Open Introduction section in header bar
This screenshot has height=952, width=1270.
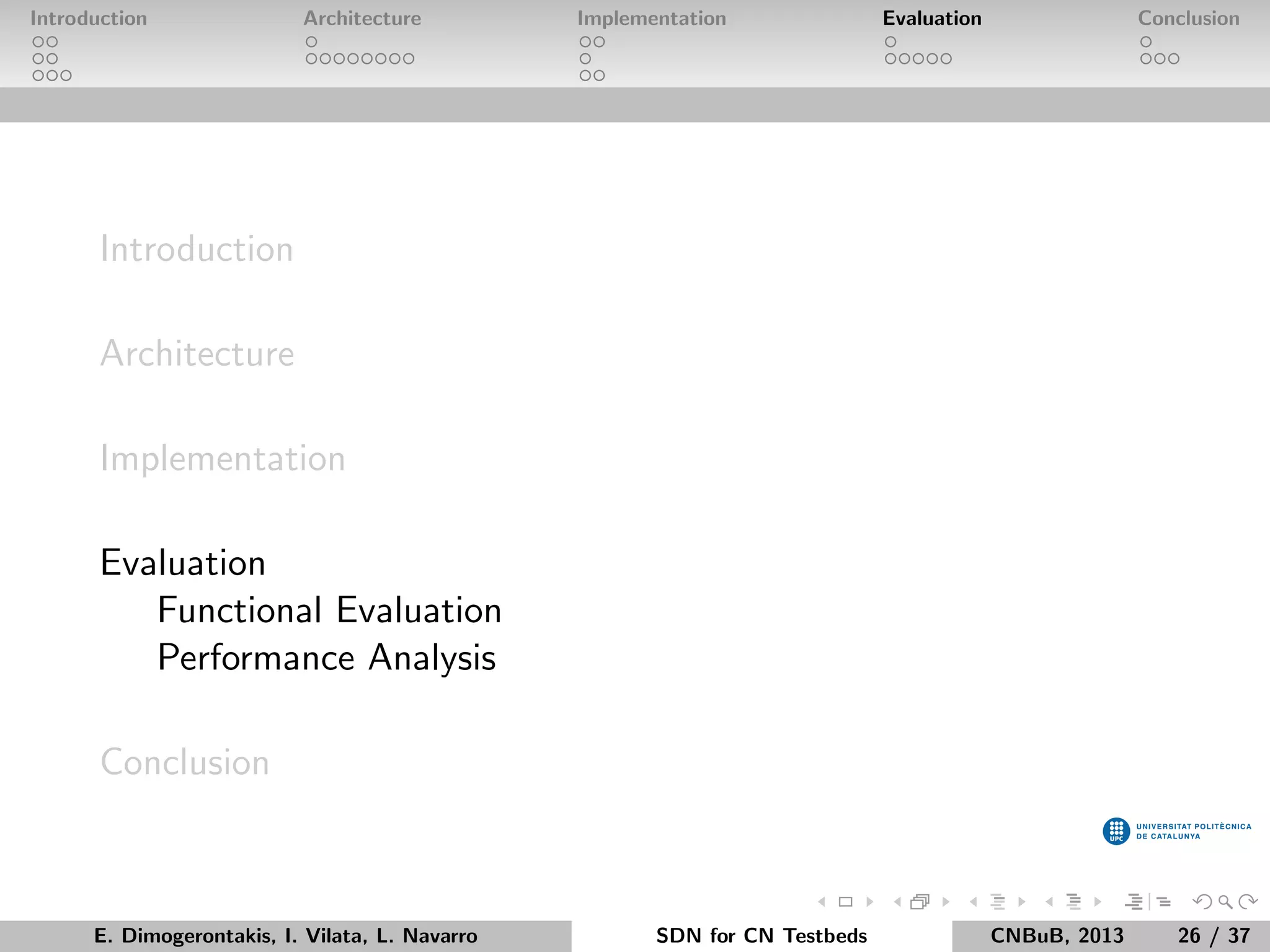point(89,19)
